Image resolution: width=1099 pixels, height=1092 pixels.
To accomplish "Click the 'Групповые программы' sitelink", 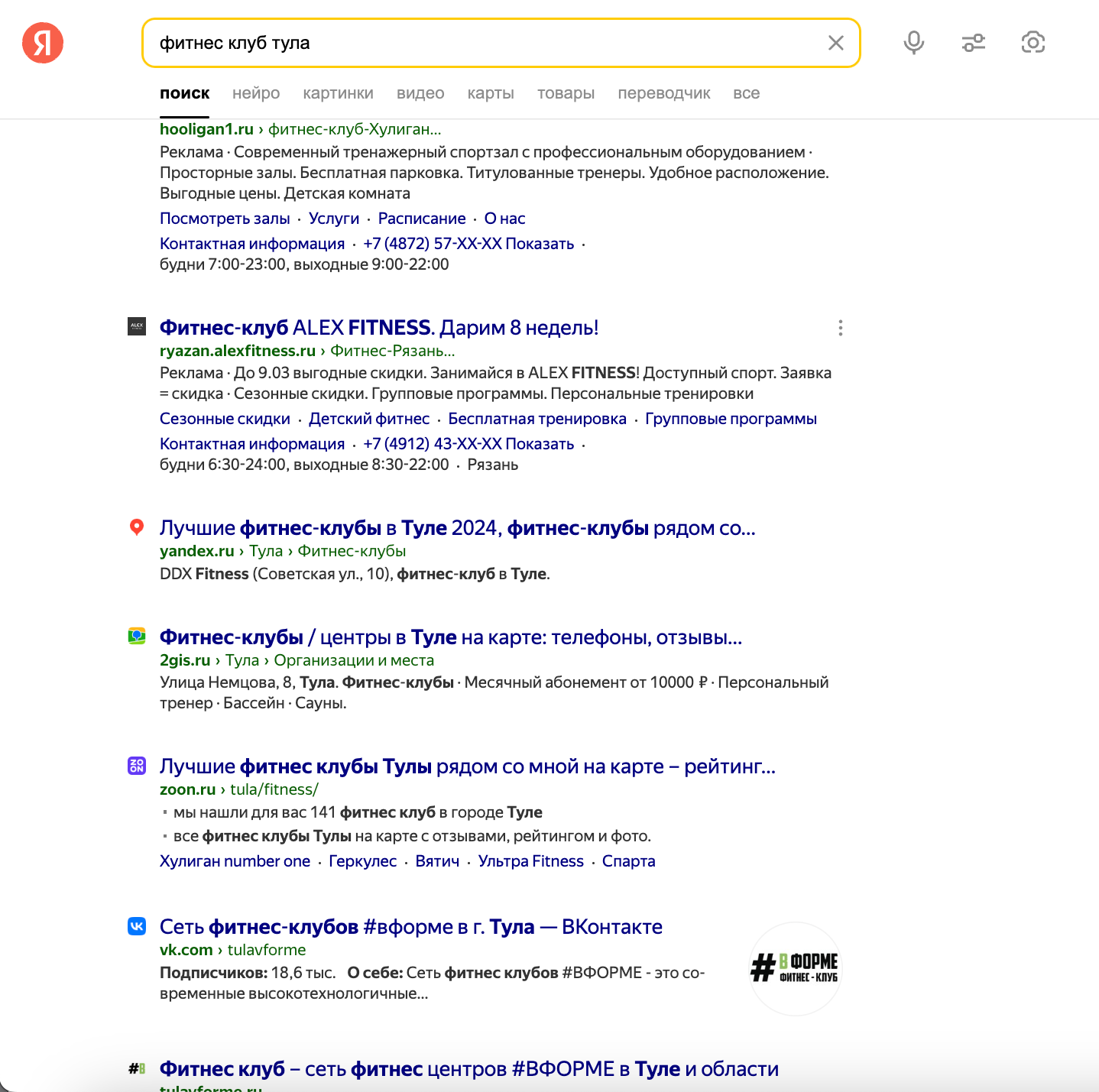I will point(731,419).
